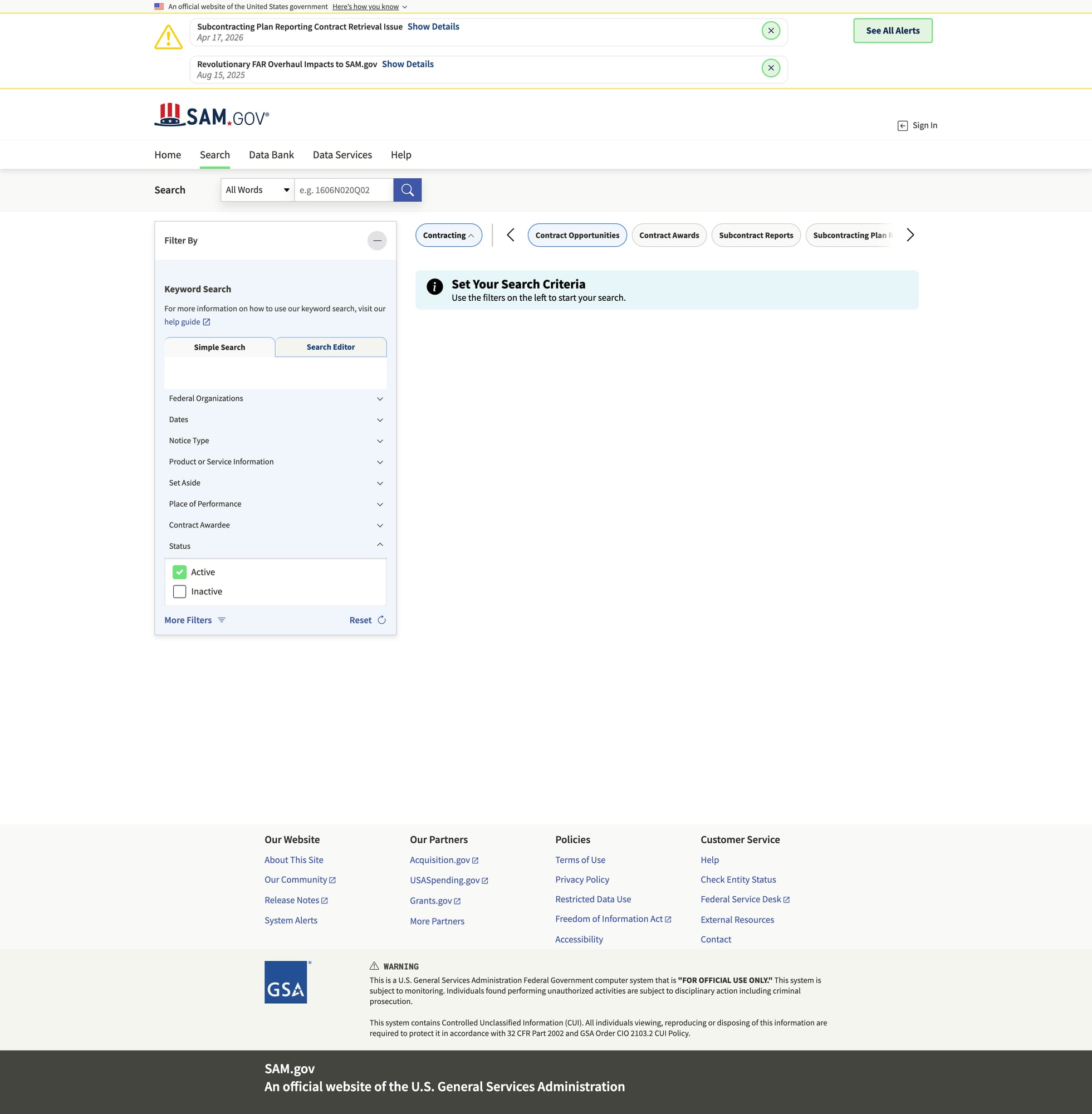Image resolution: width=1092 pixels, height=1114 pixels.
Task: Collapse the Status filter section
Action: point(379,545)
